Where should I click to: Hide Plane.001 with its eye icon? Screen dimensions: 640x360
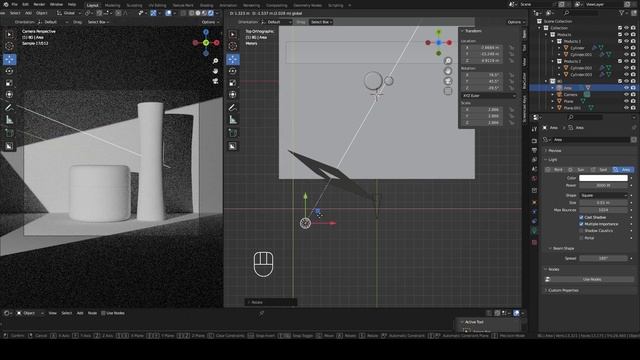(x=626, y=108)
